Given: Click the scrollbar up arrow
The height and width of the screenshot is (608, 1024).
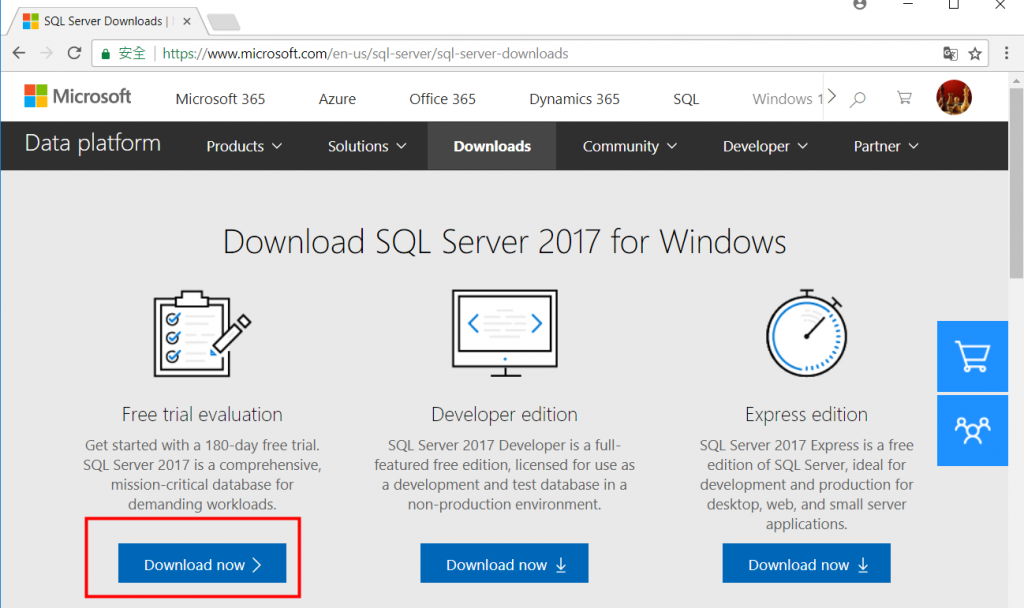Looking at the screenshot, I should point(1016,80).
